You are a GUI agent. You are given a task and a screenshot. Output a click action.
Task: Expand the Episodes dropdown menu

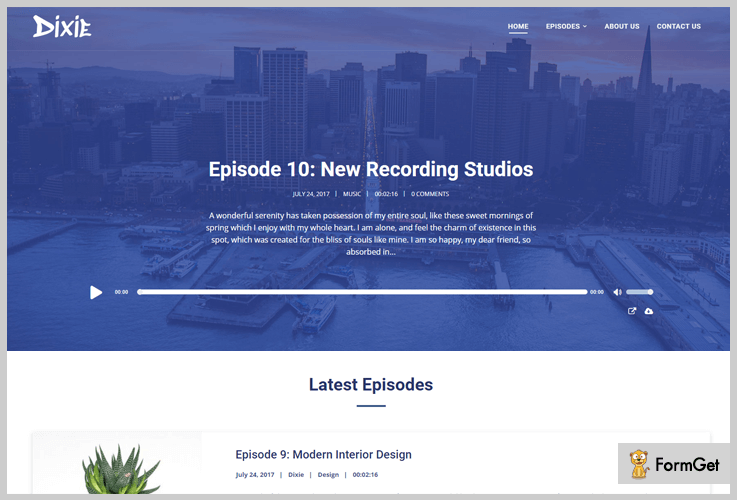566,26
